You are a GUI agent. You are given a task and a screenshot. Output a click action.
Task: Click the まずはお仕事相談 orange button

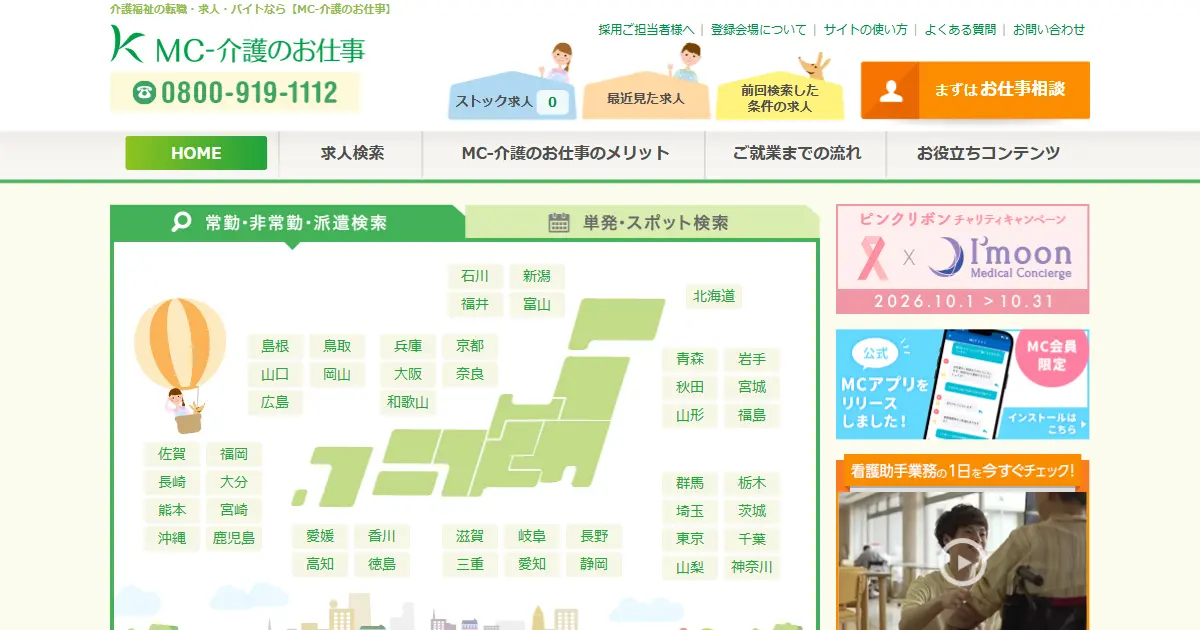975,90
